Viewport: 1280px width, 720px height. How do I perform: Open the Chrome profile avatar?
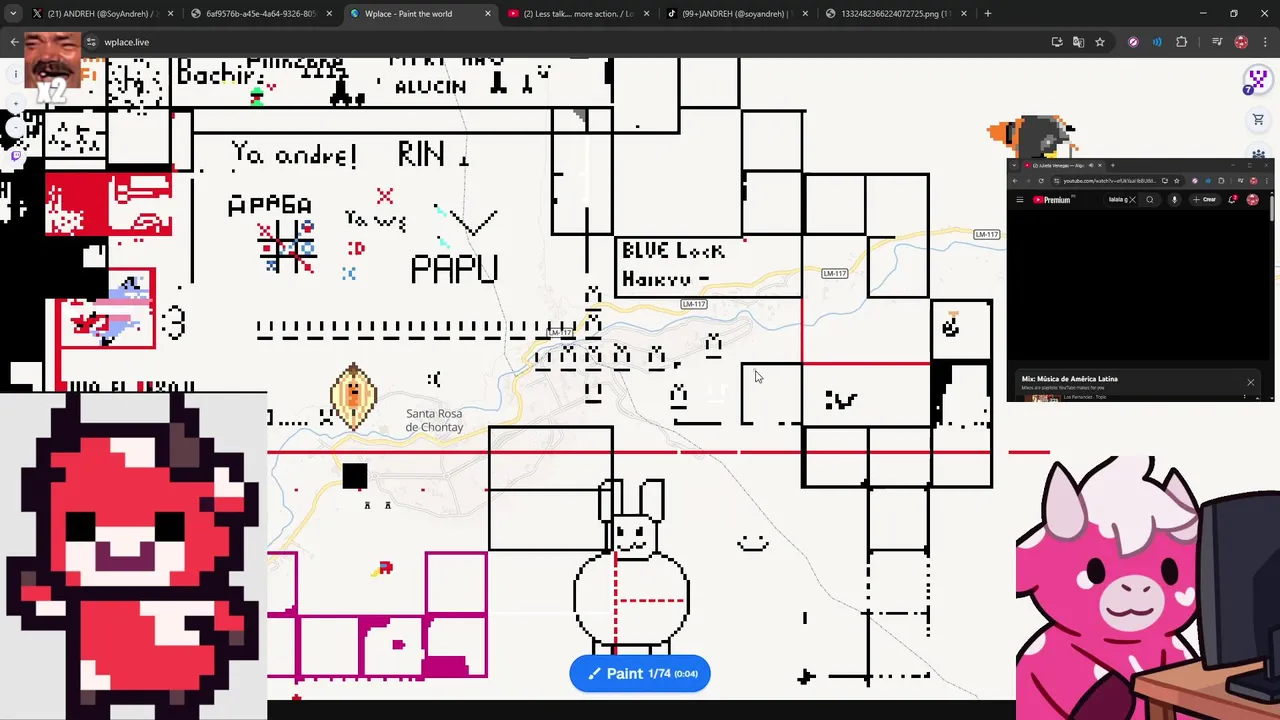[1241, 42]
